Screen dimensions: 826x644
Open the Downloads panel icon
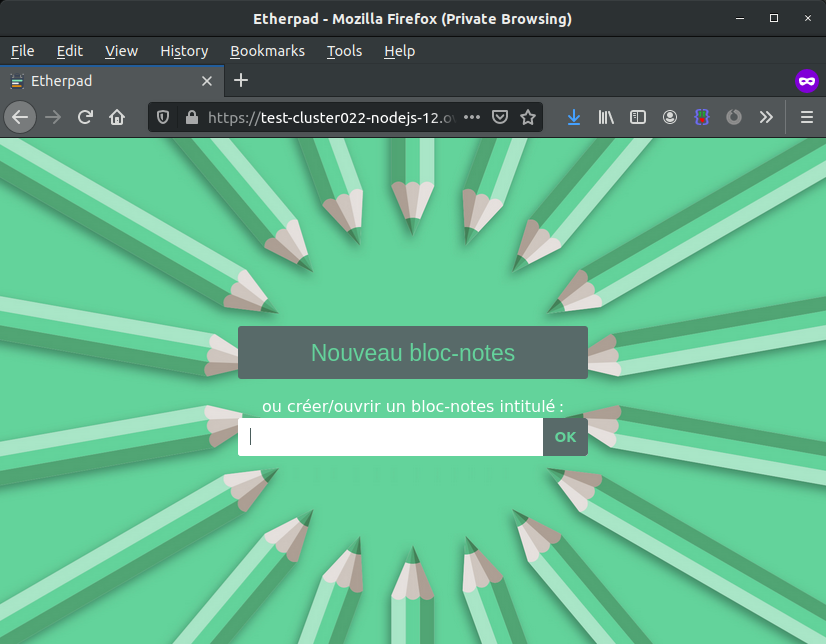(573, 117)
